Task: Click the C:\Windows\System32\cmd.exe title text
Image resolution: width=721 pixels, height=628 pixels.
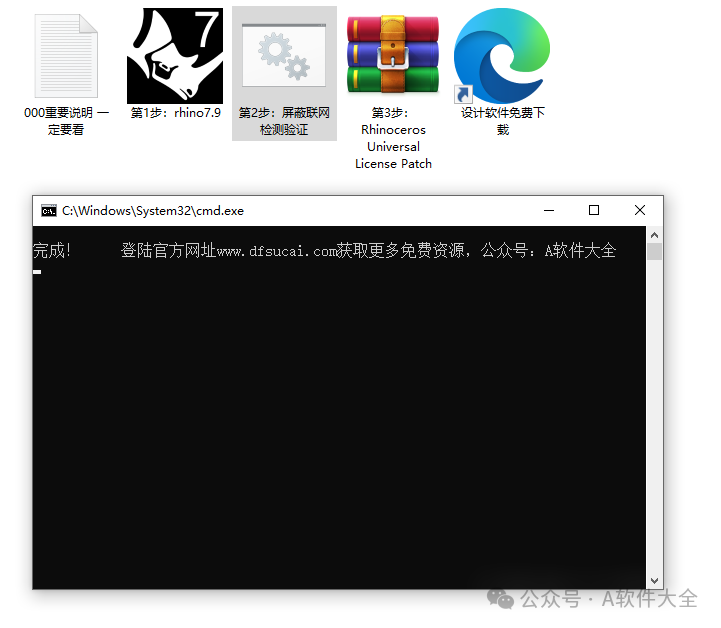Action: tap(153, 211)
